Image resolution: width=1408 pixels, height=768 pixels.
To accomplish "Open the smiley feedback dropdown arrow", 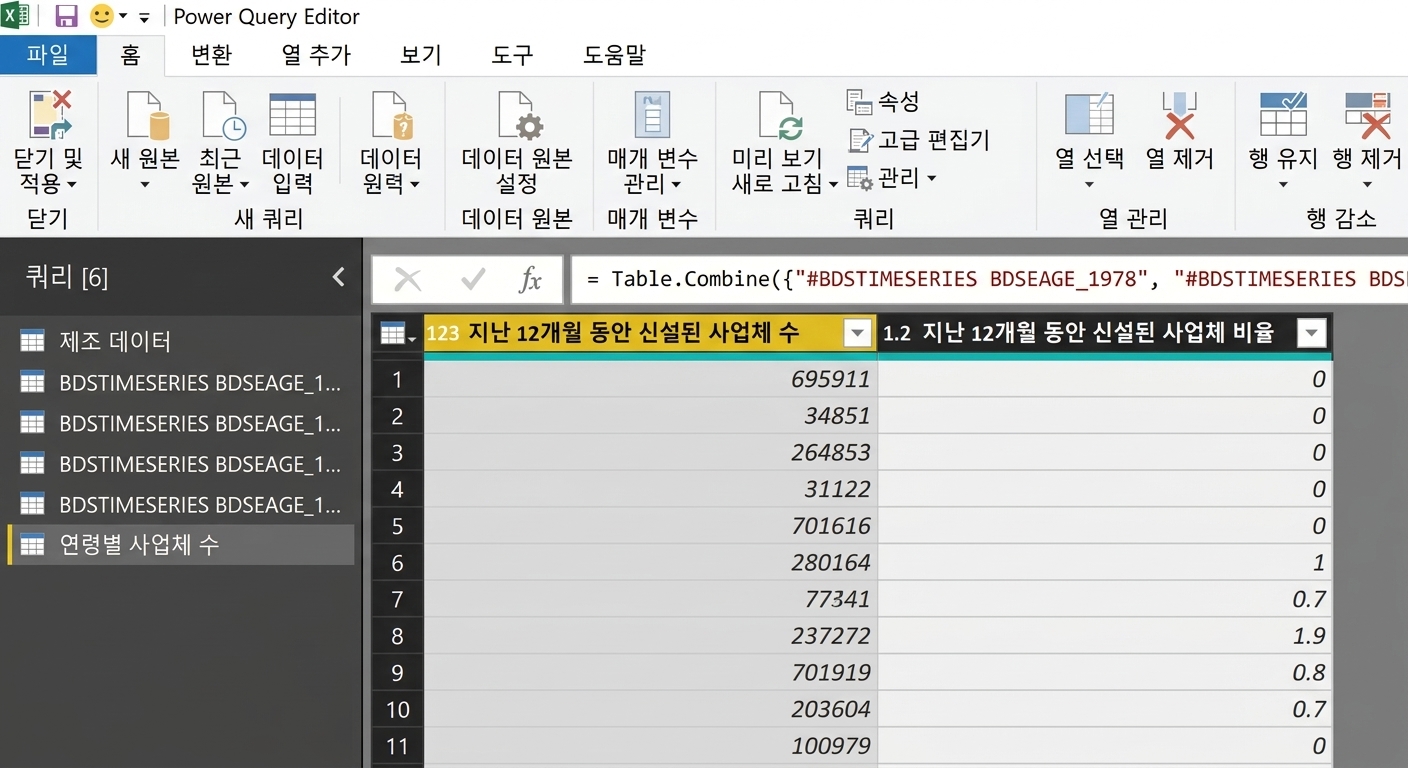I will click(x=123, y=17).
